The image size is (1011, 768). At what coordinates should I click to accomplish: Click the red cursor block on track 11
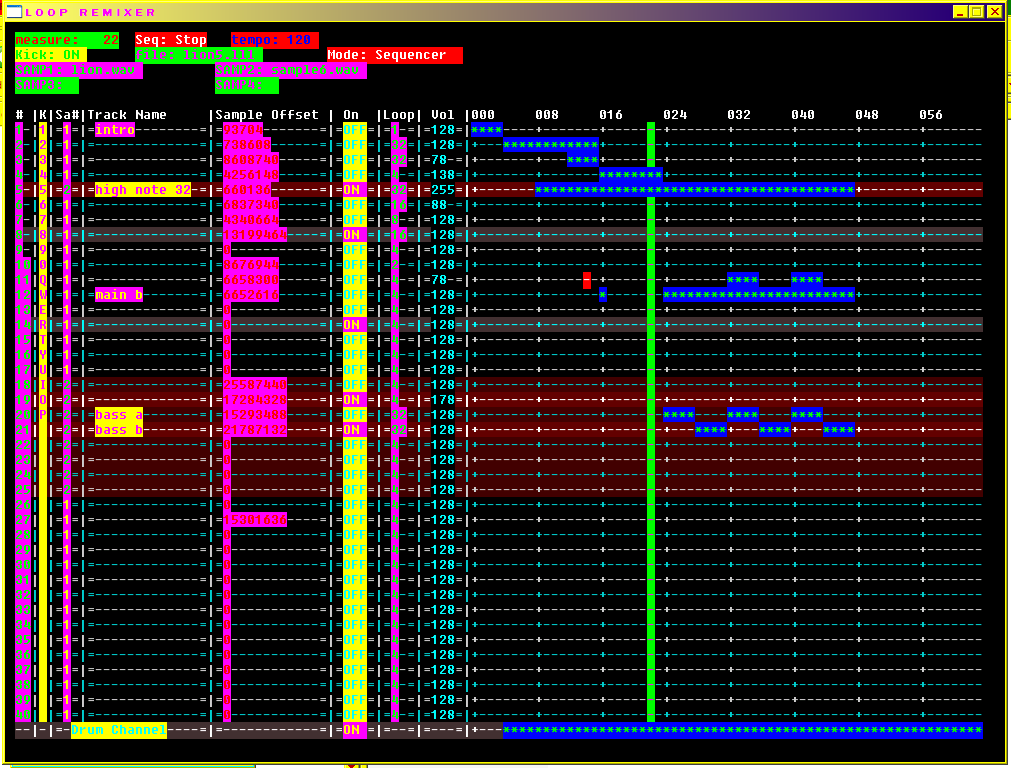point(587,280)
